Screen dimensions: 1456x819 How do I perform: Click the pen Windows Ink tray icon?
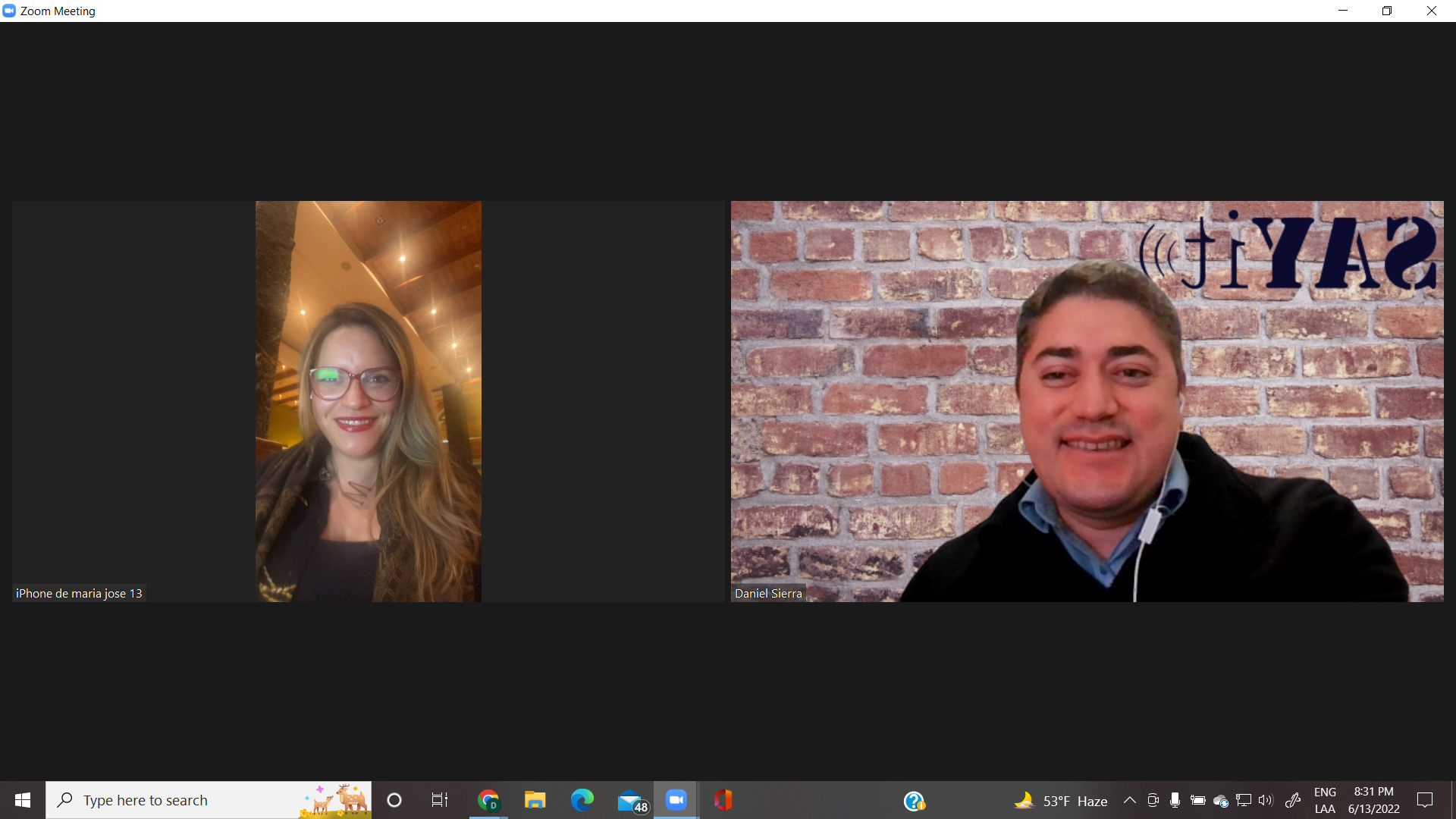pos(1293,800)
